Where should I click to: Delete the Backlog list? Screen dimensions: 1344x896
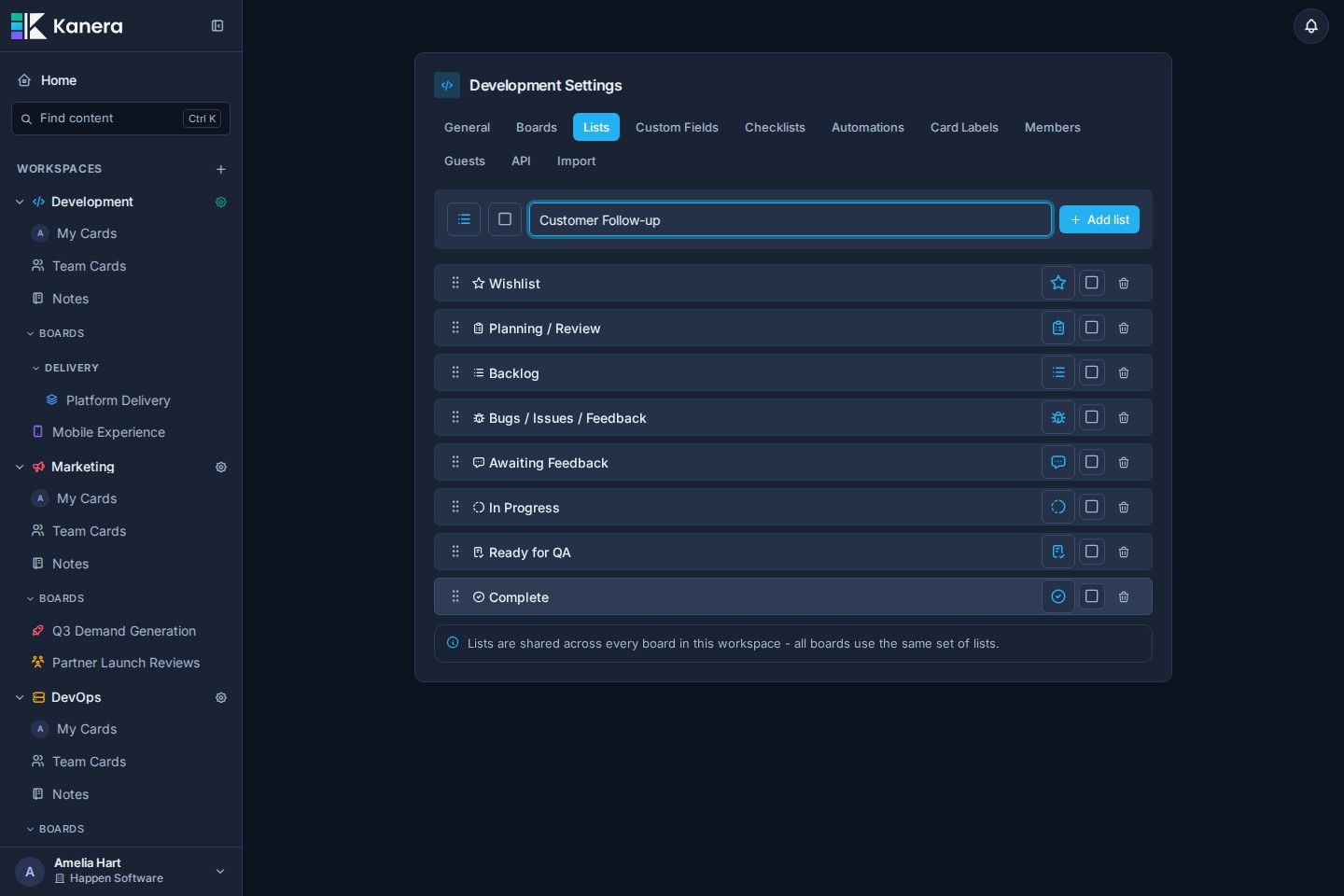[x=1124, y=372]
